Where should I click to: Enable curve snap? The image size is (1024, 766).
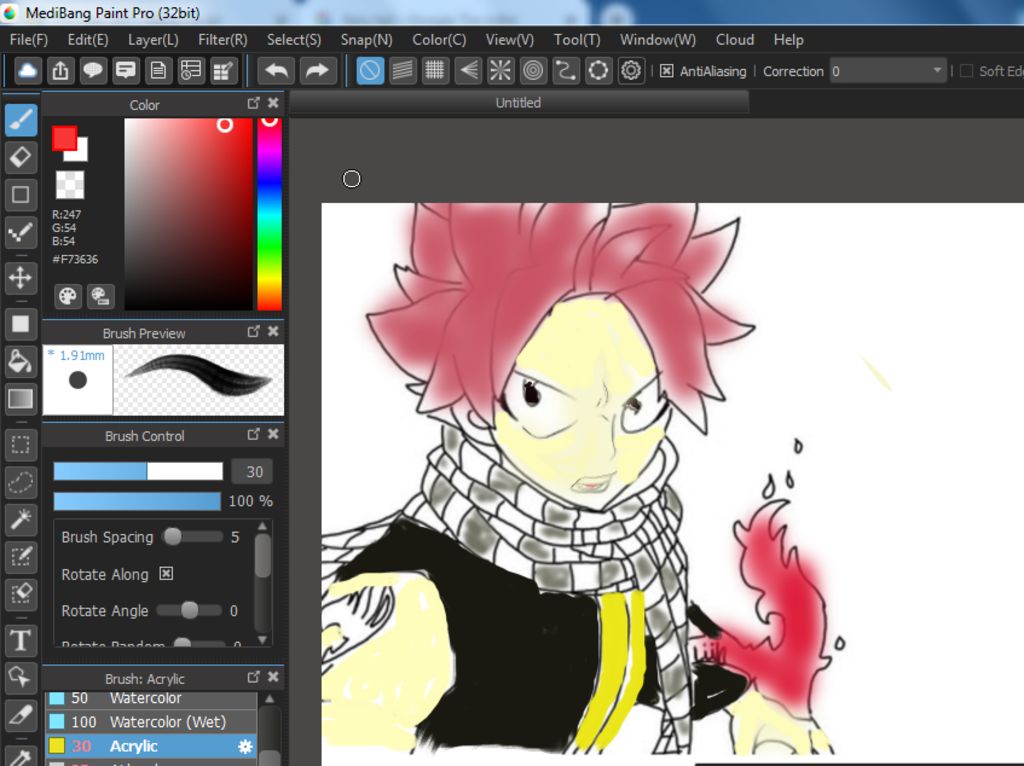(x=566, y=71)
